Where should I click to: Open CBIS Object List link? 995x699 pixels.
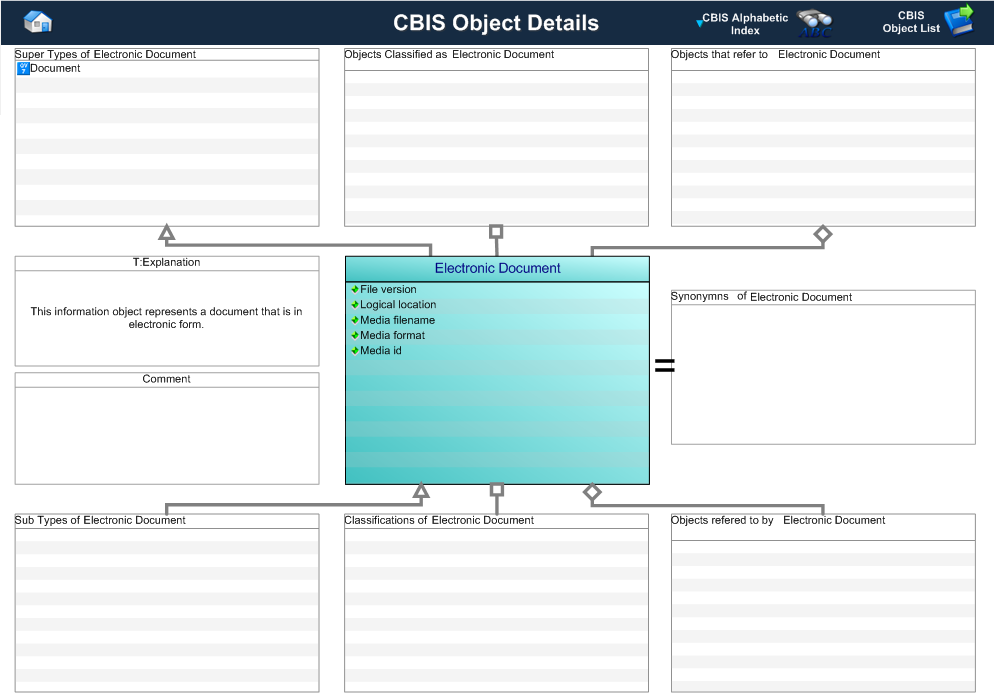tap(911, 22)
